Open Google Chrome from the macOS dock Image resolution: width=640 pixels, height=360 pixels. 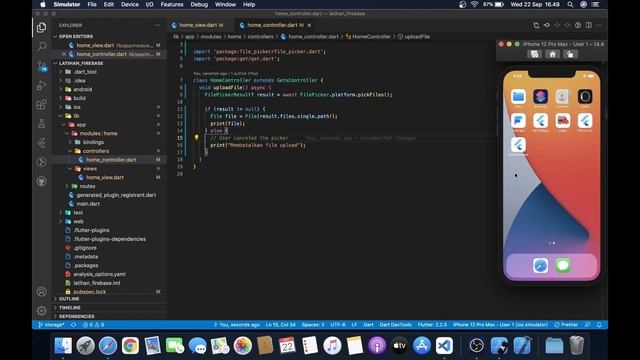coord(130,346)
